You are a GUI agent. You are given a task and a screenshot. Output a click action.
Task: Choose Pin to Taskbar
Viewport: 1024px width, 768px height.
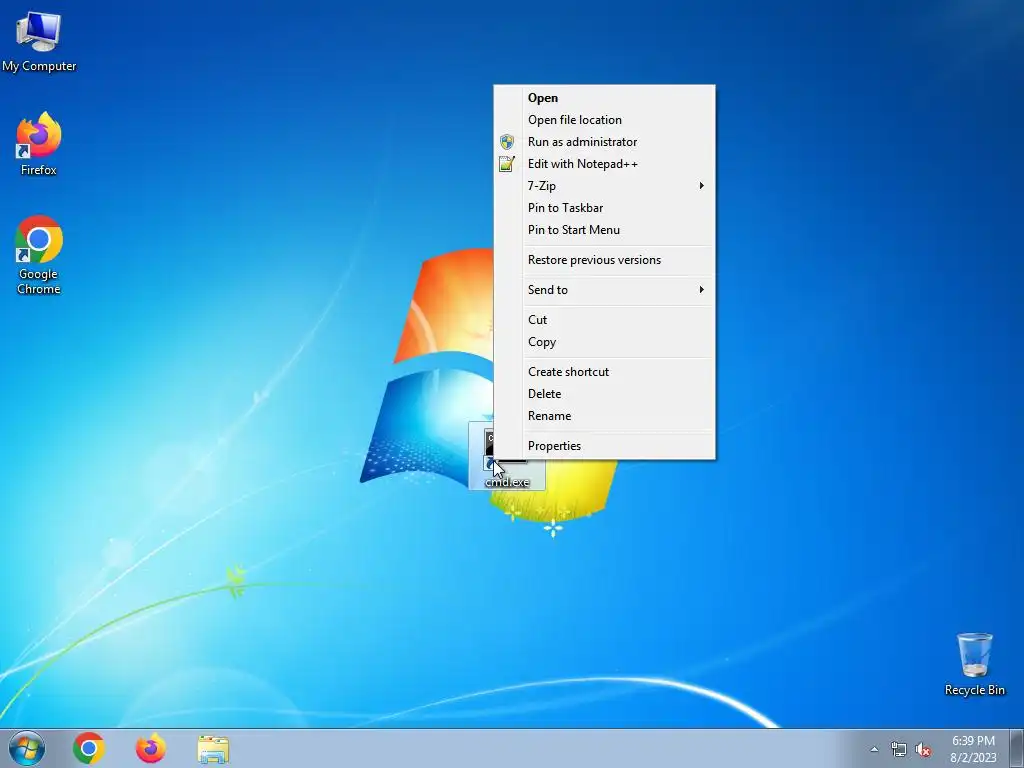(x=604, y=208)
